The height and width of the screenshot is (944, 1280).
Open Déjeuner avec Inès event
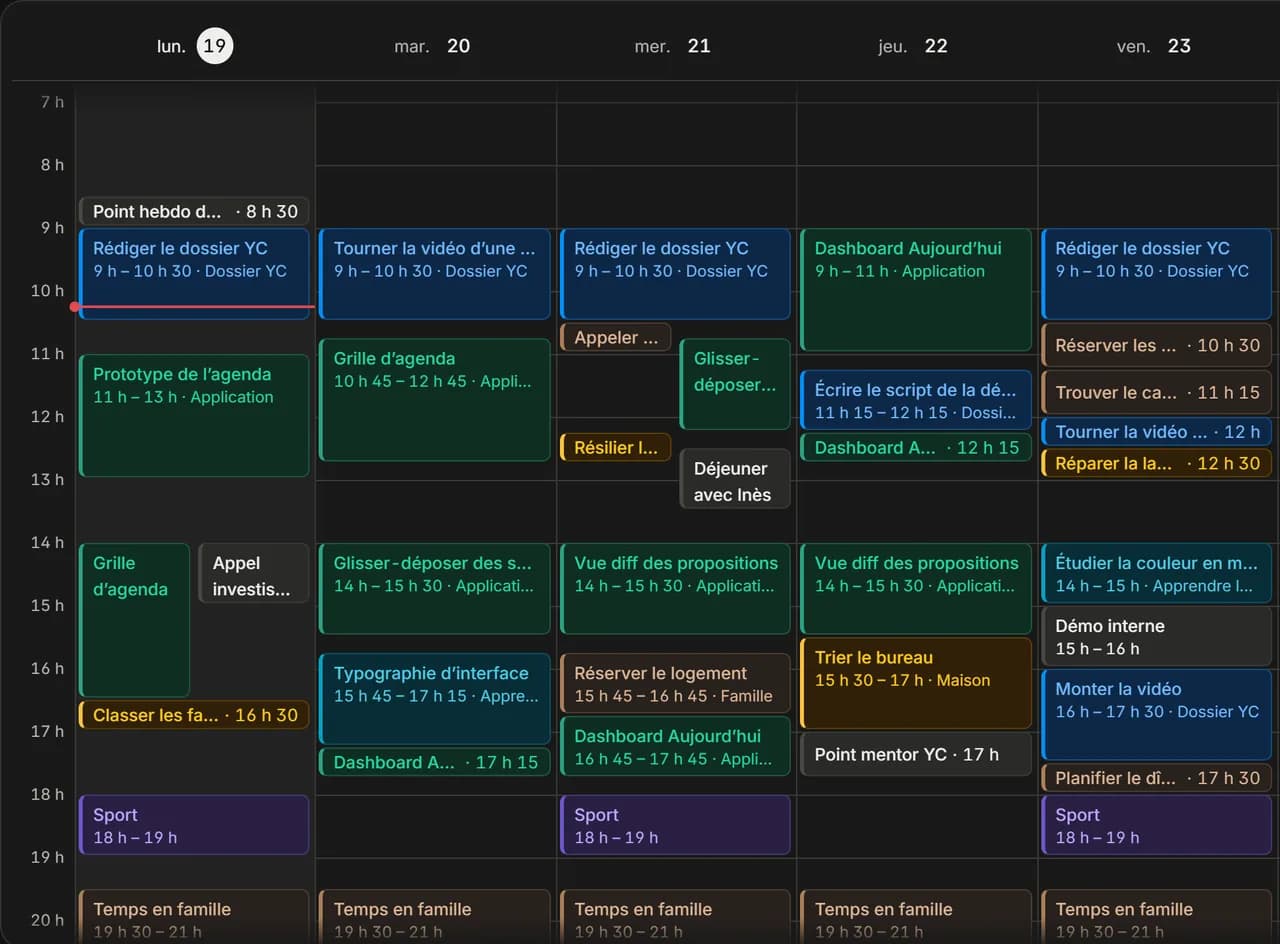click(735, 479)
